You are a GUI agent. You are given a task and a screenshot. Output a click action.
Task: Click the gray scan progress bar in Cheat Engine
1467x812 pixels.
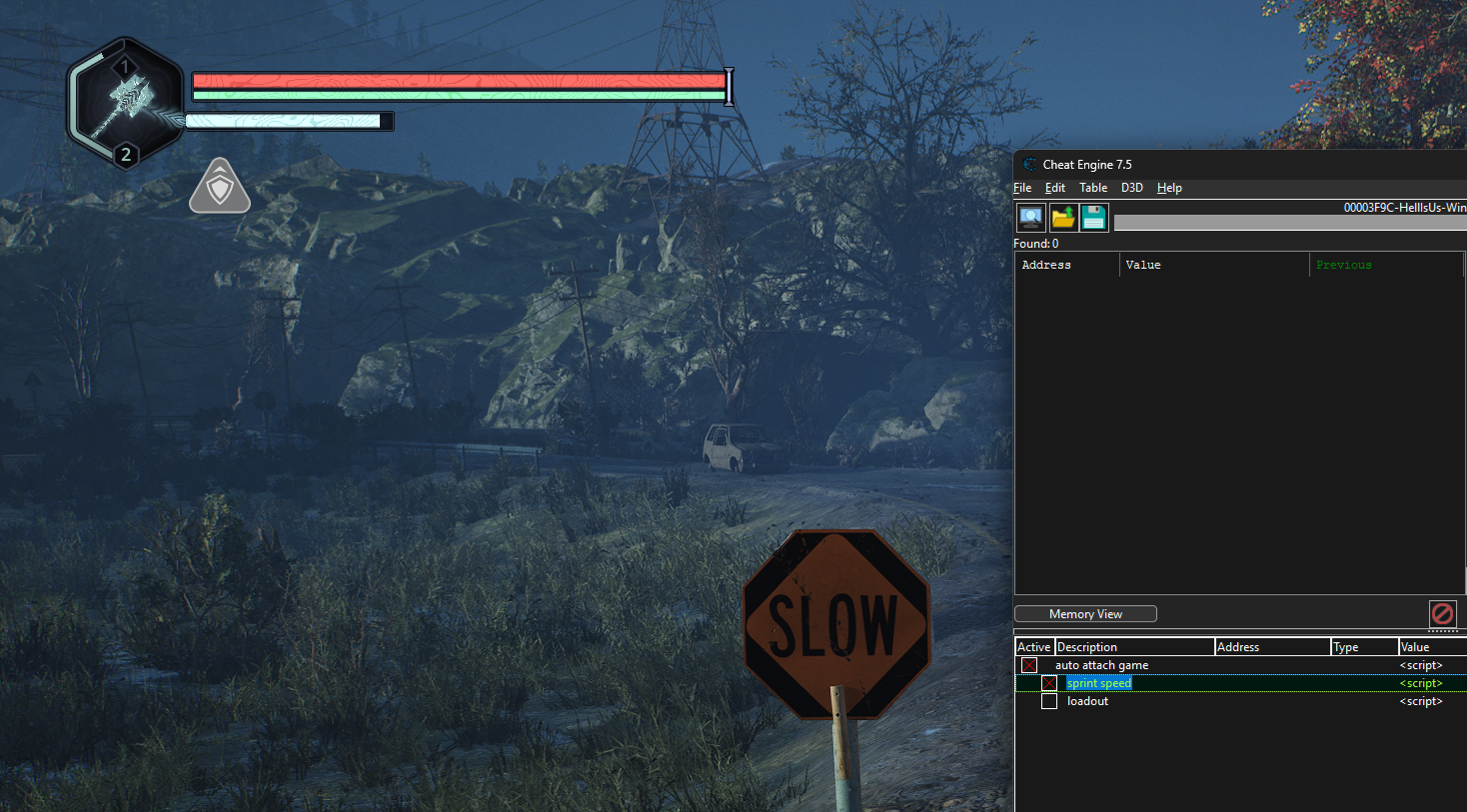pyautogui.click(x=1290, y=223)
